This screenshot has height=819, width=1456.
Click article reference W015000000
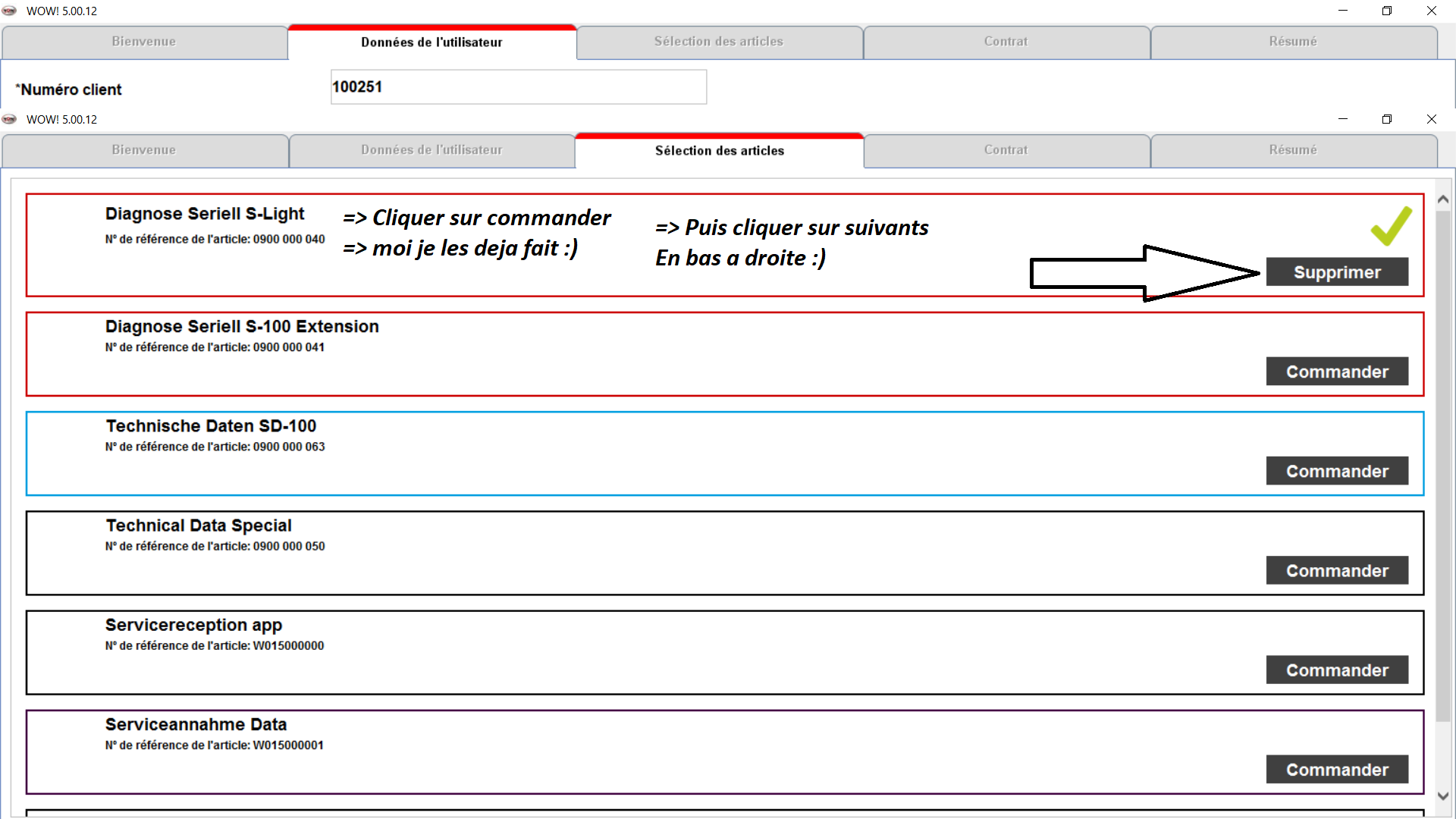click(288, 645)
